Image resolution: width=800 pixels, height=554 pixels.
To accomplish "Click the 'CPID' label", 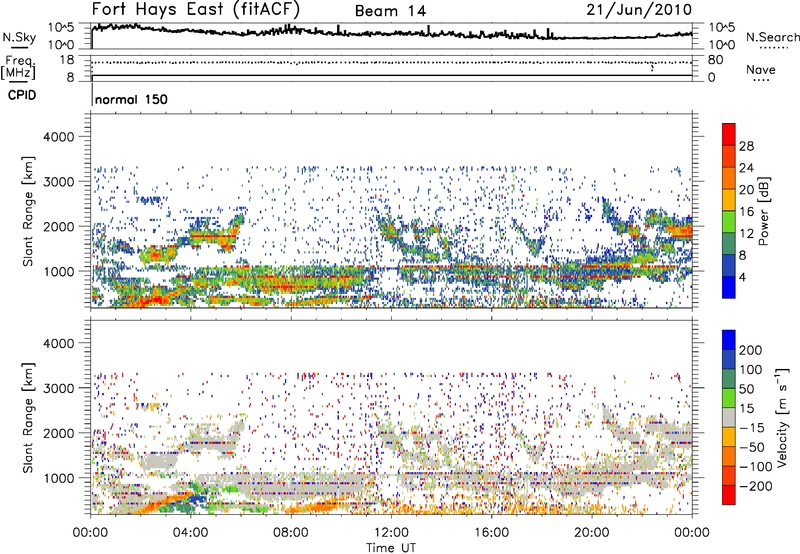I will tap(22, 95).
